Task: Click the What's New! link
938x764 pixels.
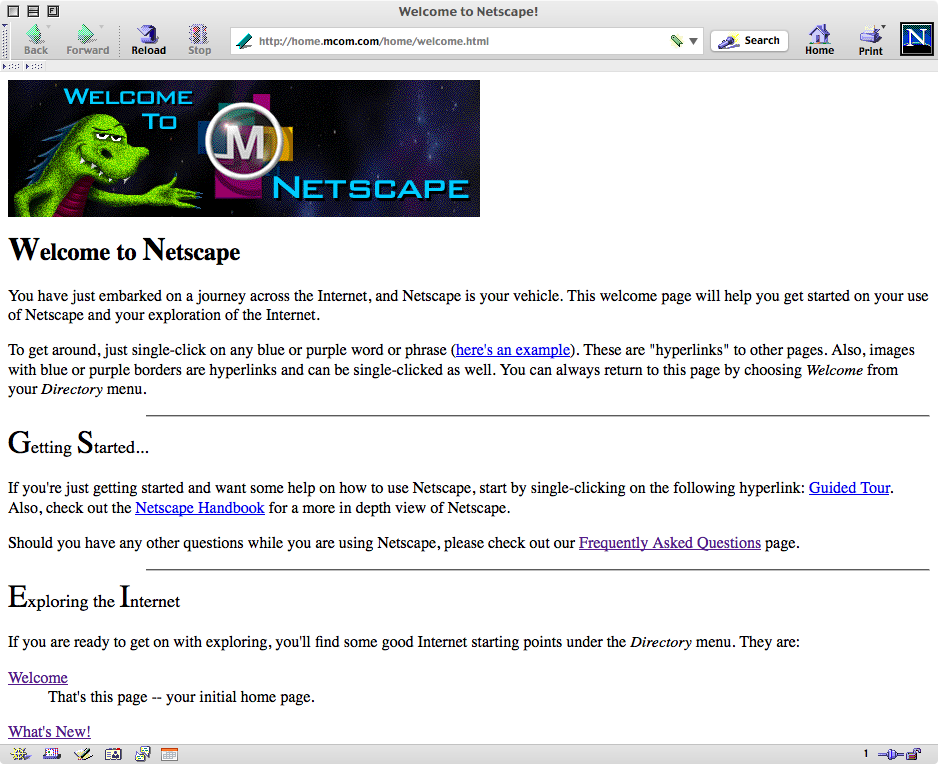Action: coord(49,732)
